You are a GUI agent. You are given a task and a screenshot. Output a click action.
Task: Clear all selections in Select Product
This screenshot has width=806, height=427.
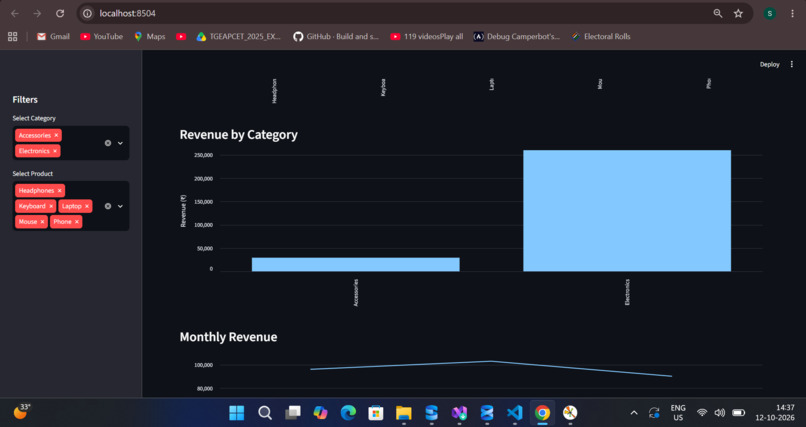pos(108,206)
